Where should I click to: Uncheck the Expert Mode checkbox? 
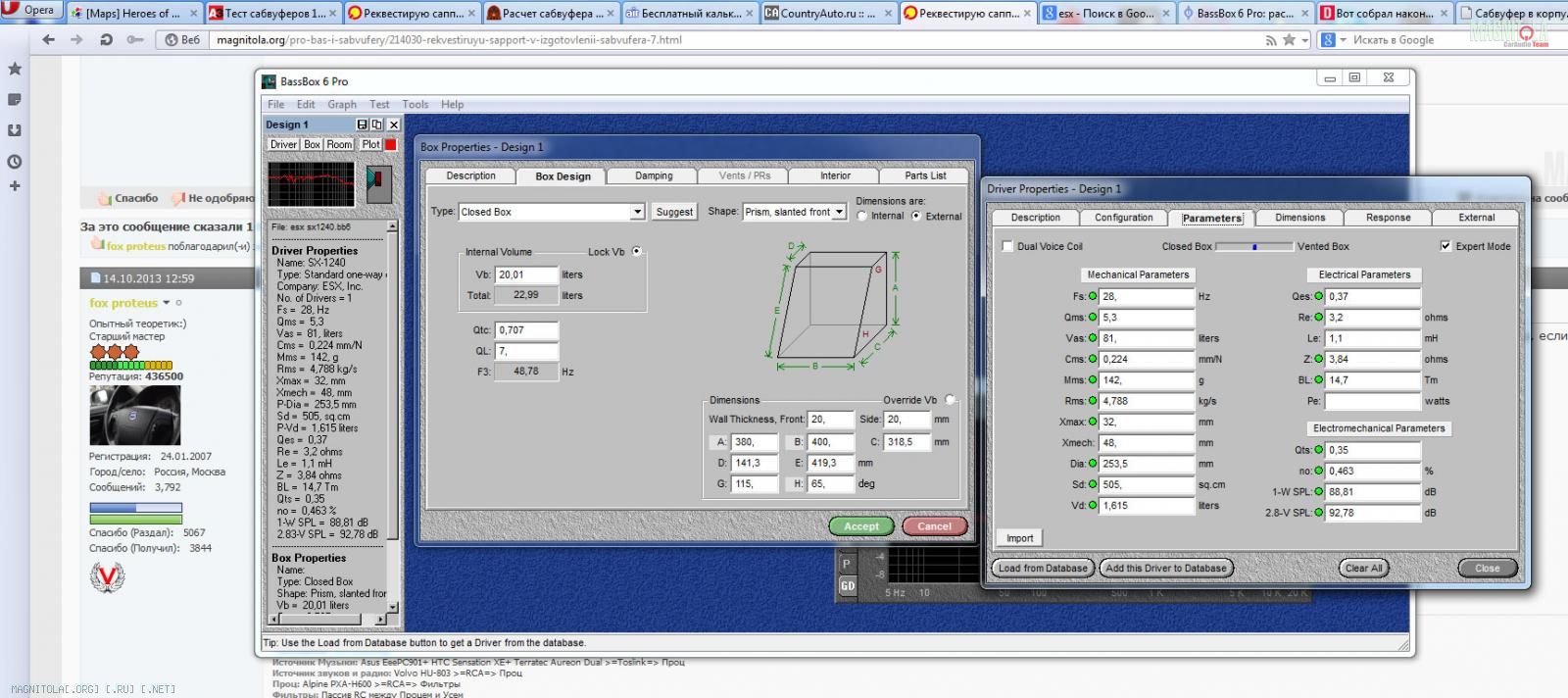tap(1445, 246)
